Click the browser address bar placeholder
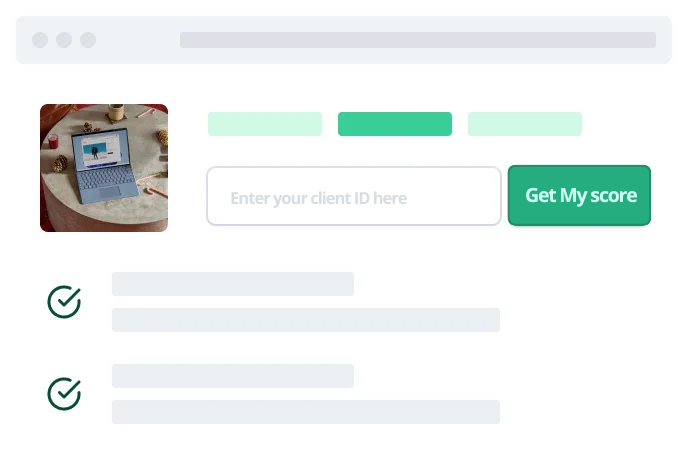The image size is (688, 464). 418,40
